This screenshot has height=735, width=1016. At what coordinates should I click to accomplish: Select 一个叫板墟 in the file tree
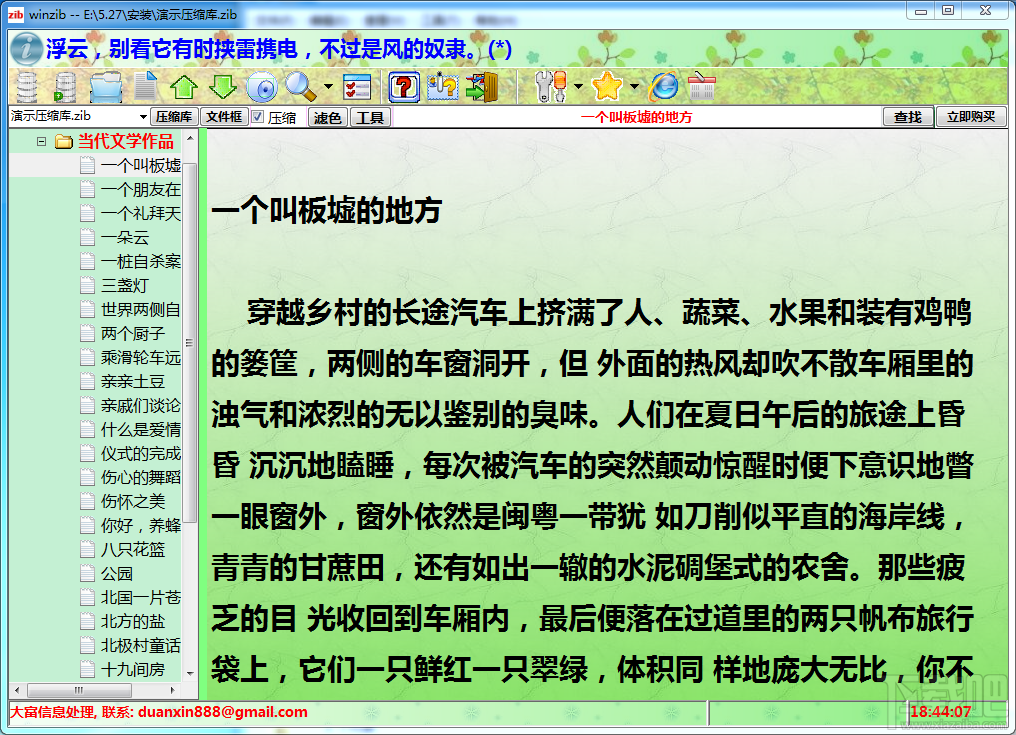[x=141, y=165]
